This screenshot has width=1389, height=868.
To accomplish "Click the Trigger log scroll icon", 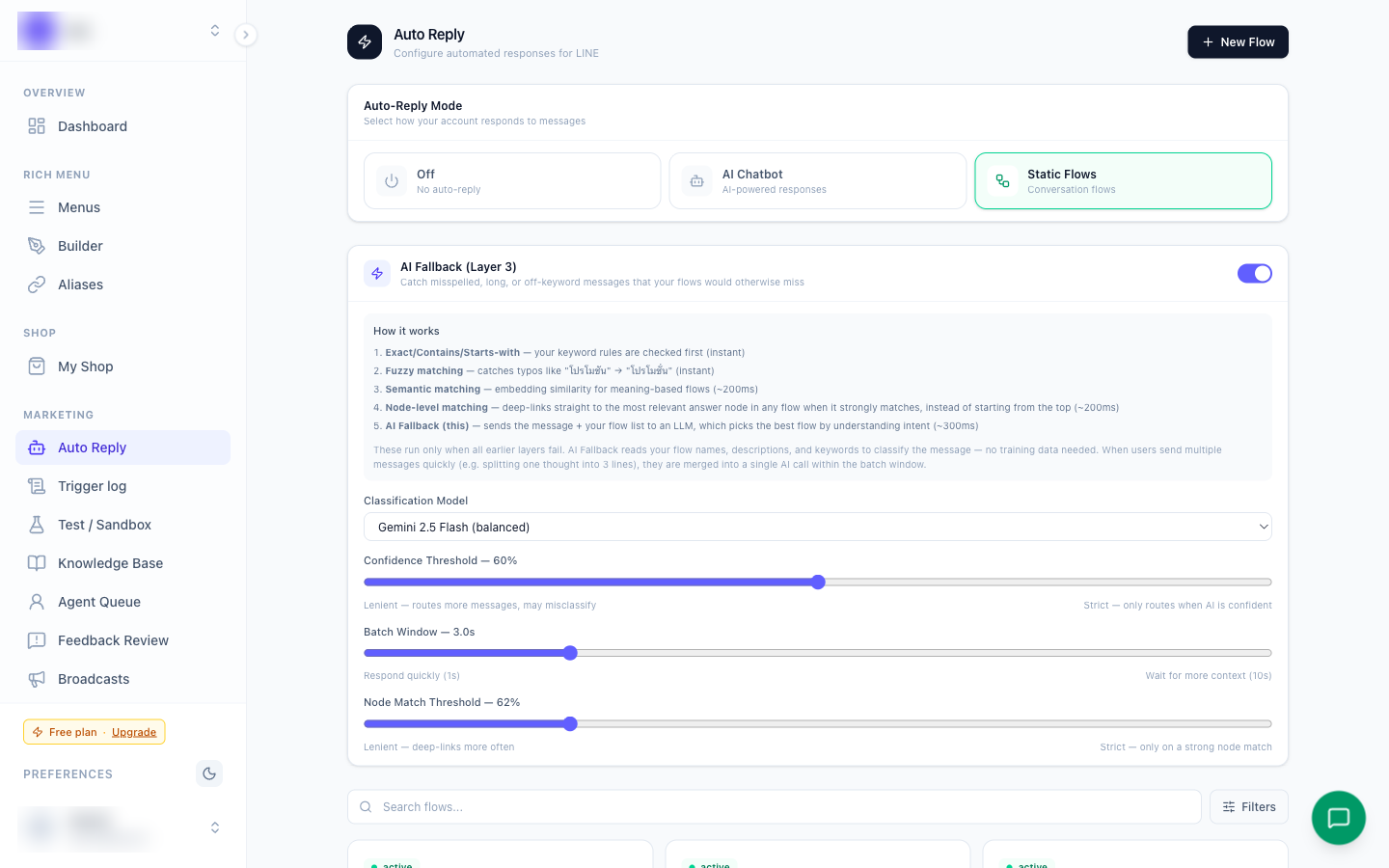I will click(x=37, y=486).
